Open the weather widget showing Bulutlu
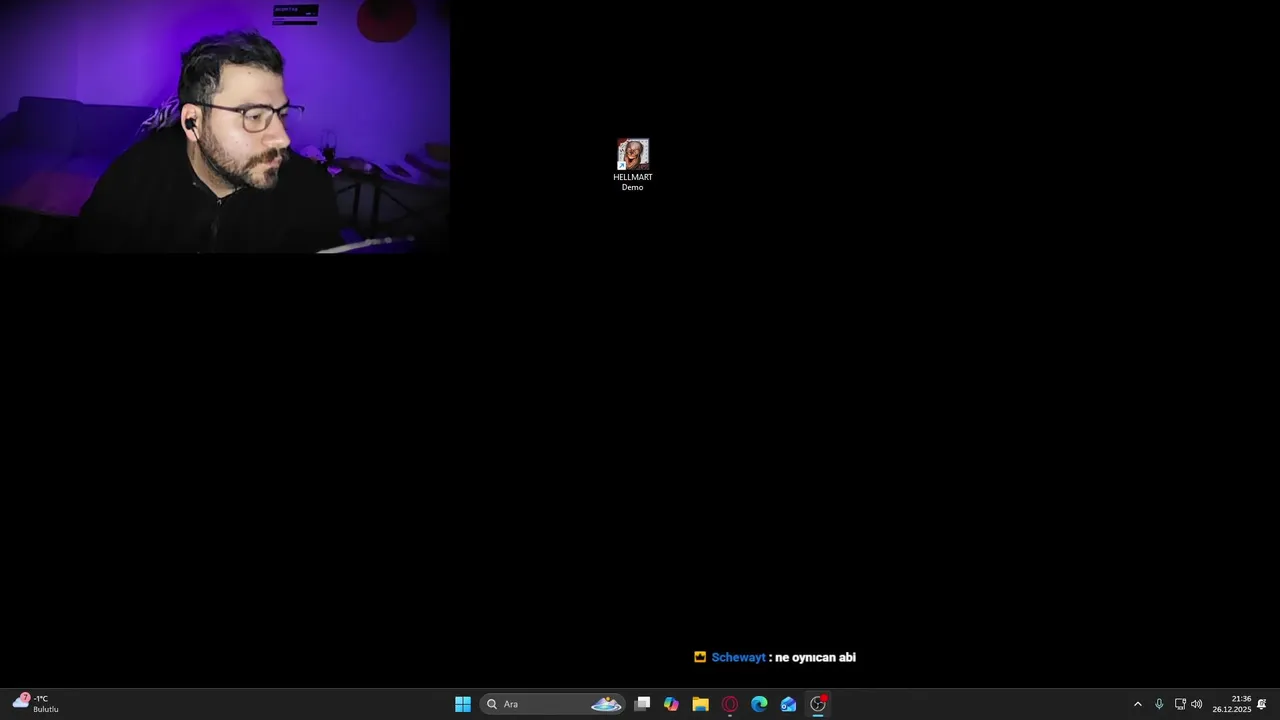The height and width of the screenshot is (720, 1280). (36, 704)
